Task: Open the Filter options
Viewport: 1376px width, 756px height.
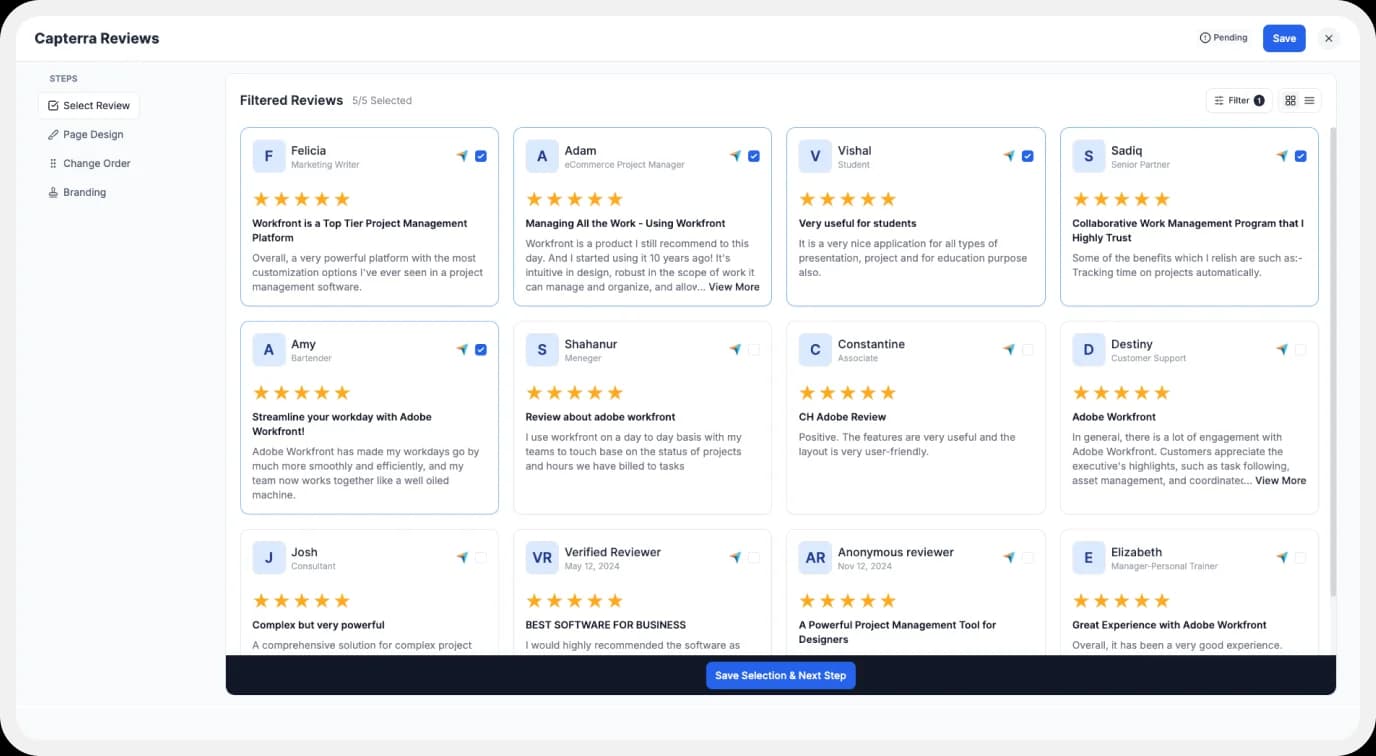Action: point(1238,100)
